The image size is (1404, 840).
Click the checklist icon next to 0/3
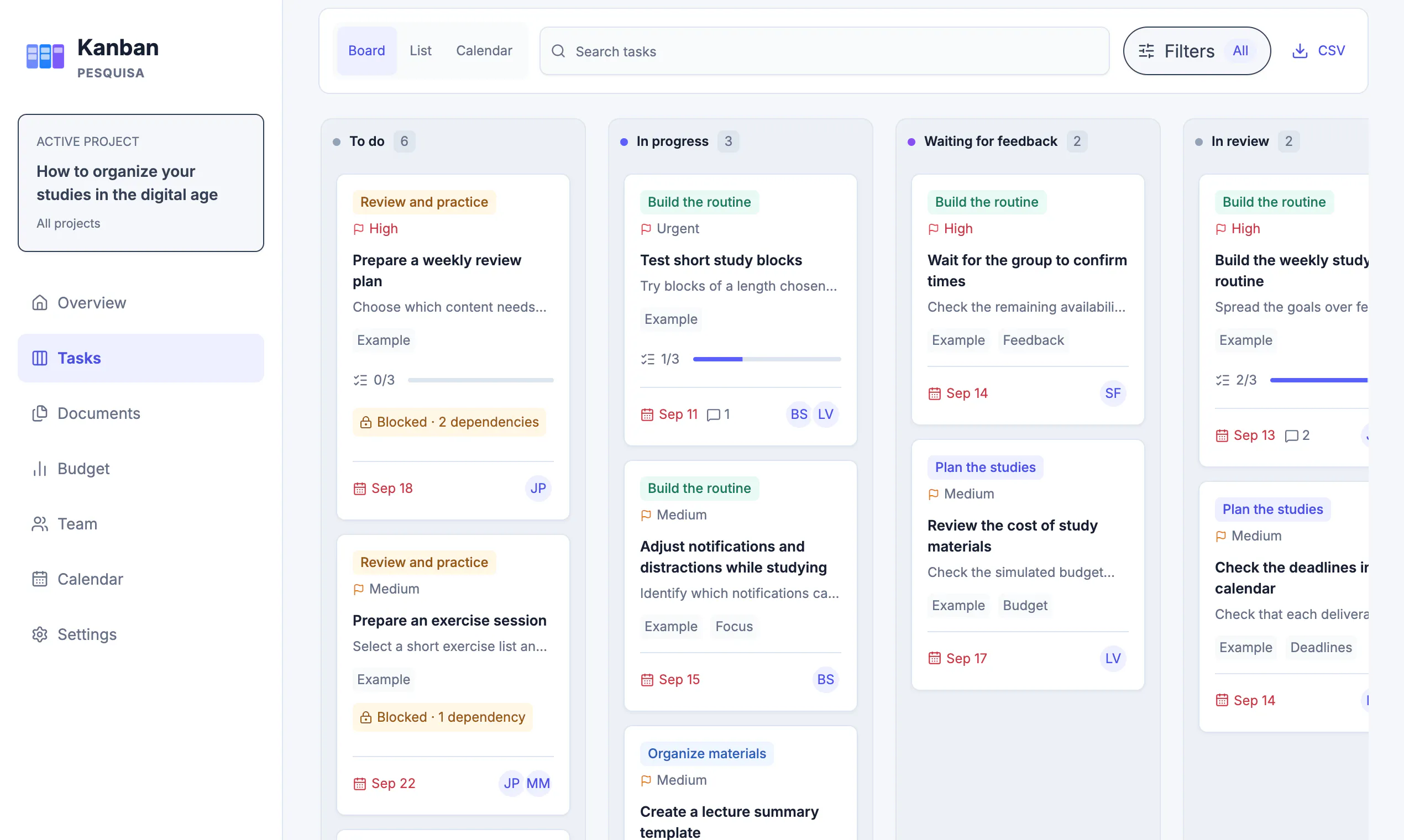[360, 380]
